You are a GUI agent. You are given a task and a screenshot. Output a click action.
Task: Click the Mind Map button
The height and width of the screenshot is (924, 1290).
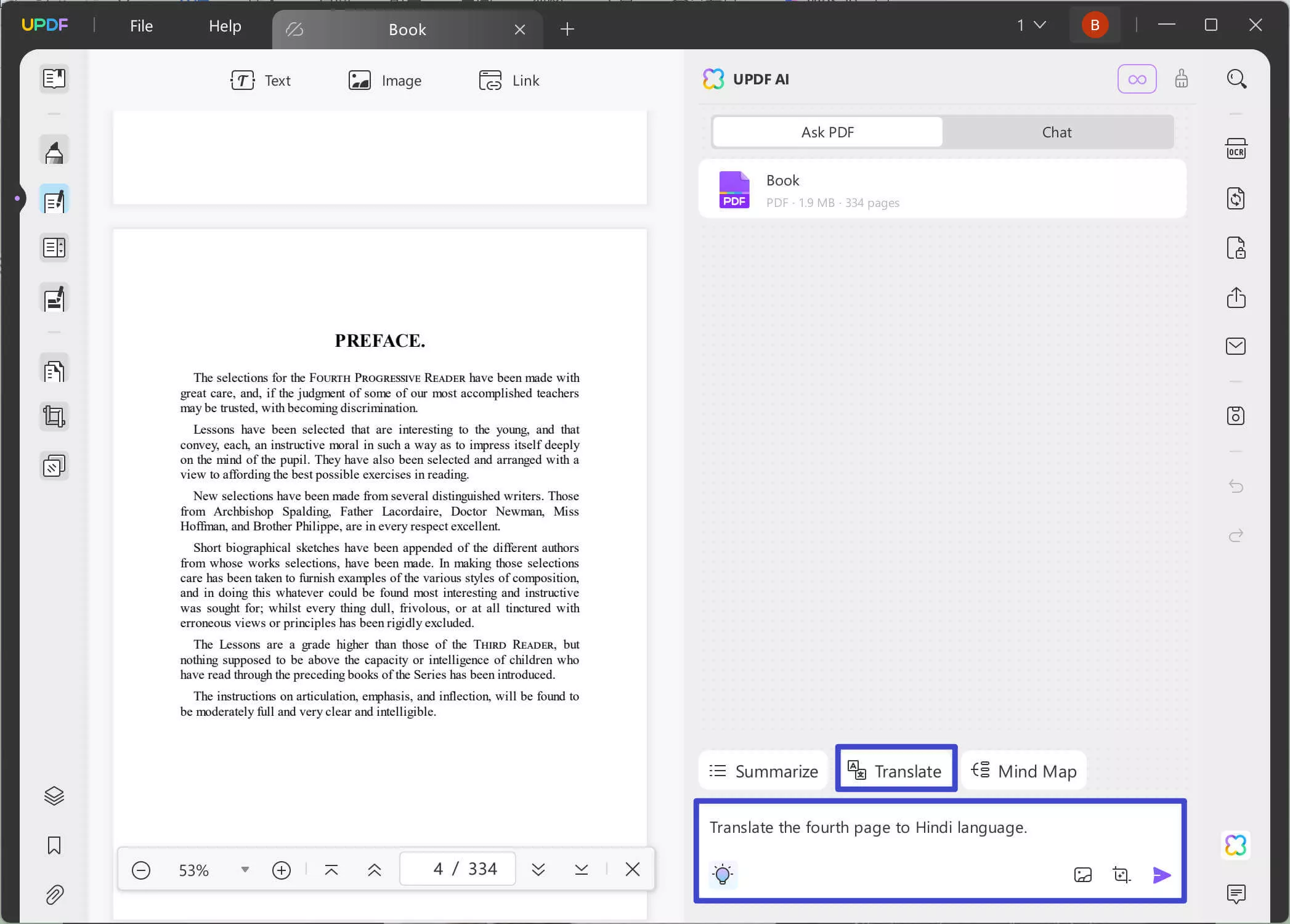(1024, 771)
